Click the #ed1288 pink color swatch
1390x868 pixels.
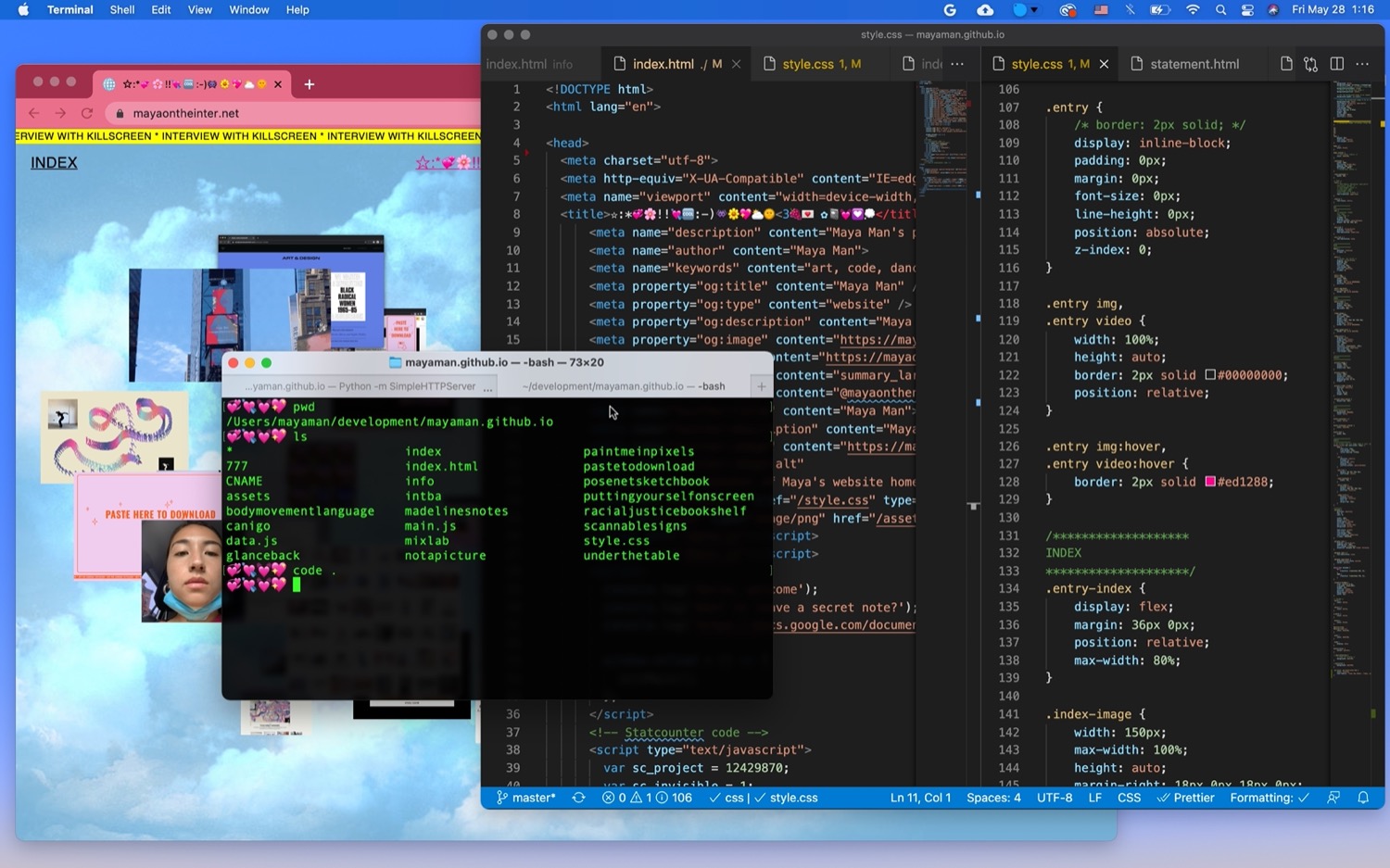(x=1209, y=482)
